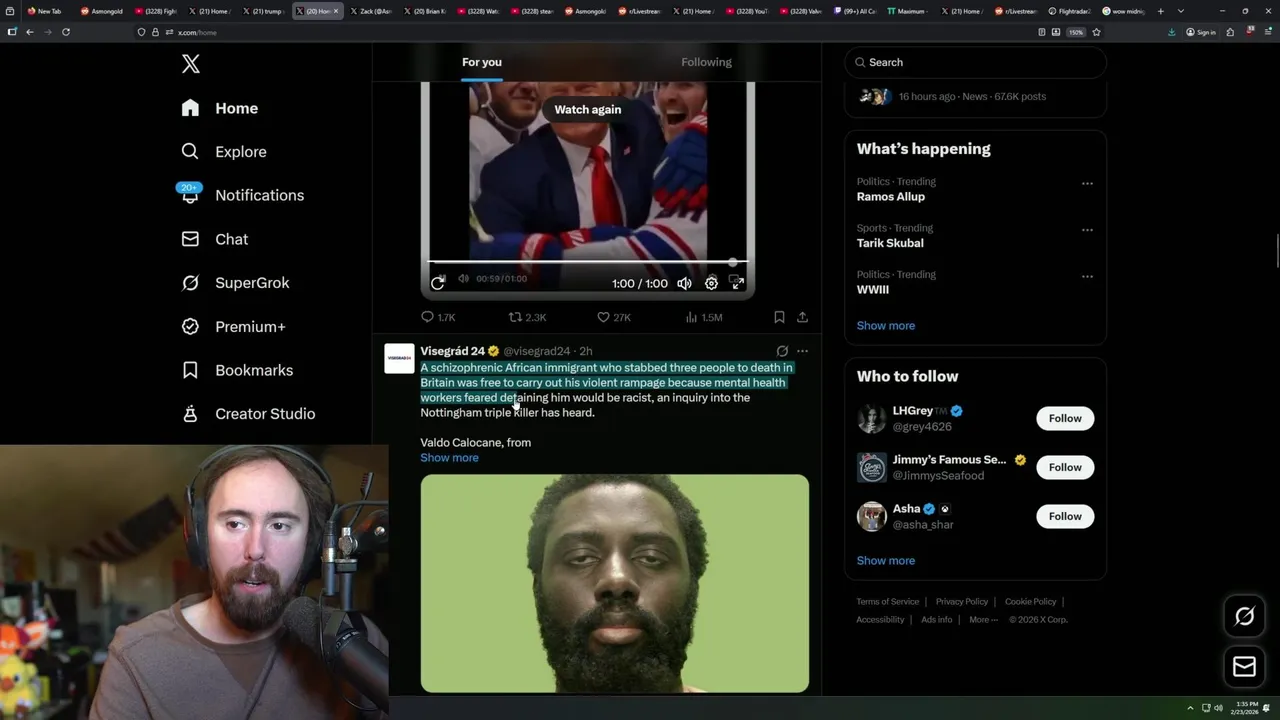Click the video progress bar
Viewport: 1280px width, 720px height.
click(x=588, y=262)
